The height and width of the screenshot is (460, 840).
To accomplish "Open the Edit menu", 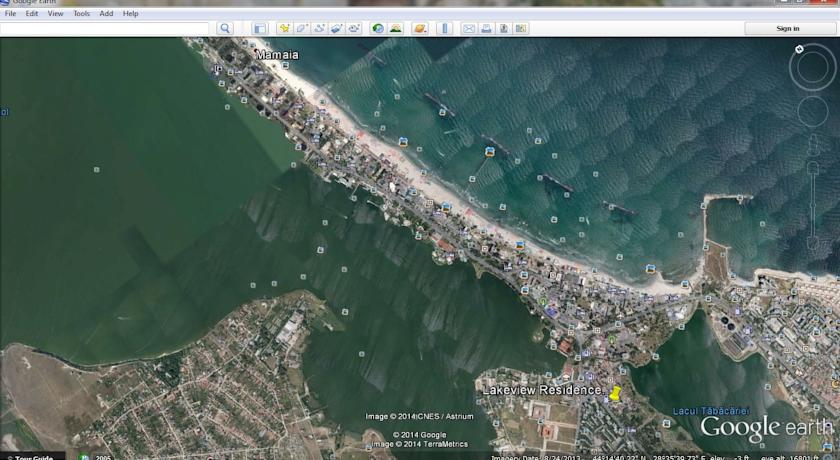I will point(32,13).
